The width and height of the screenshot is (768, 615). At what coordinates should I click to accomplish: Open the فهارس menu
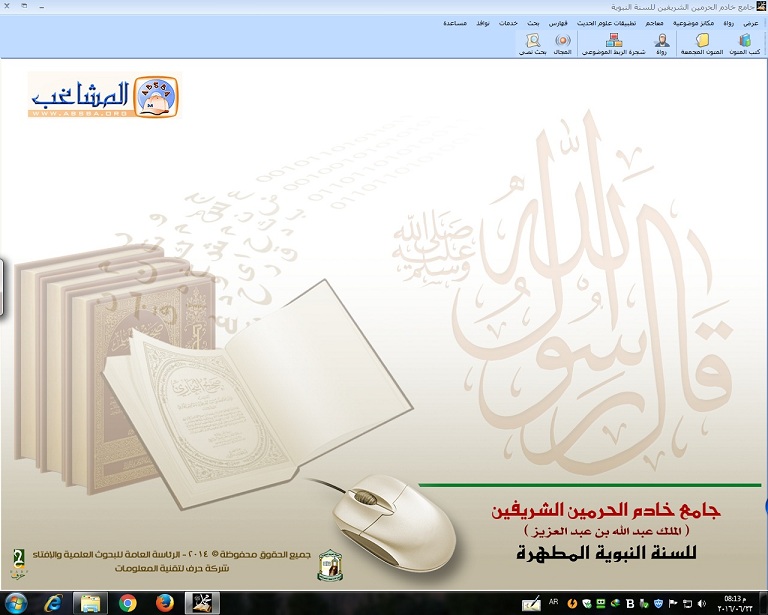tap(558, 24)
